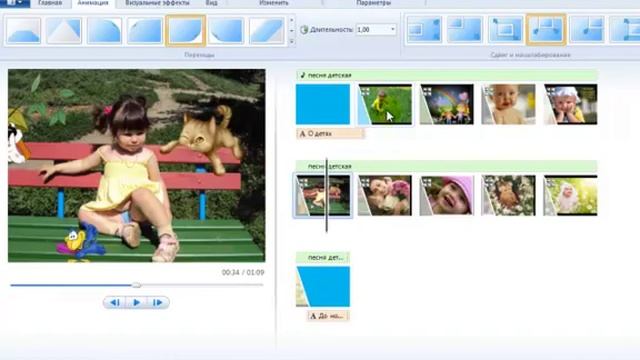Select the laughing child in pink hat clip

click(x=447, y=196)
